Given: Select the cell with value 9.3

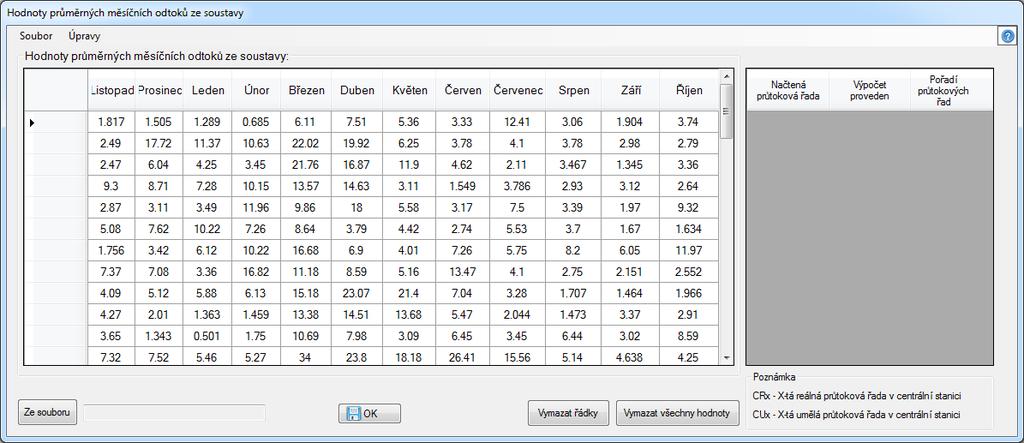Looking at the screenshot, I should click(x=112, y=186).
